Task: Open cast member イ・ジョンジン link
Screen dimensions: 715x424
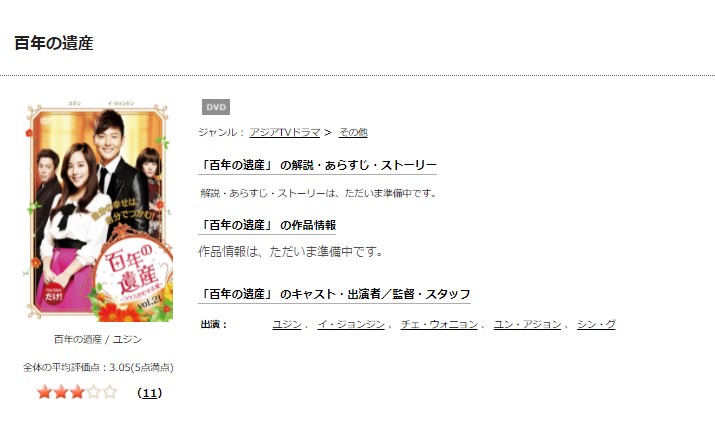Action: (x=351, y=324)
